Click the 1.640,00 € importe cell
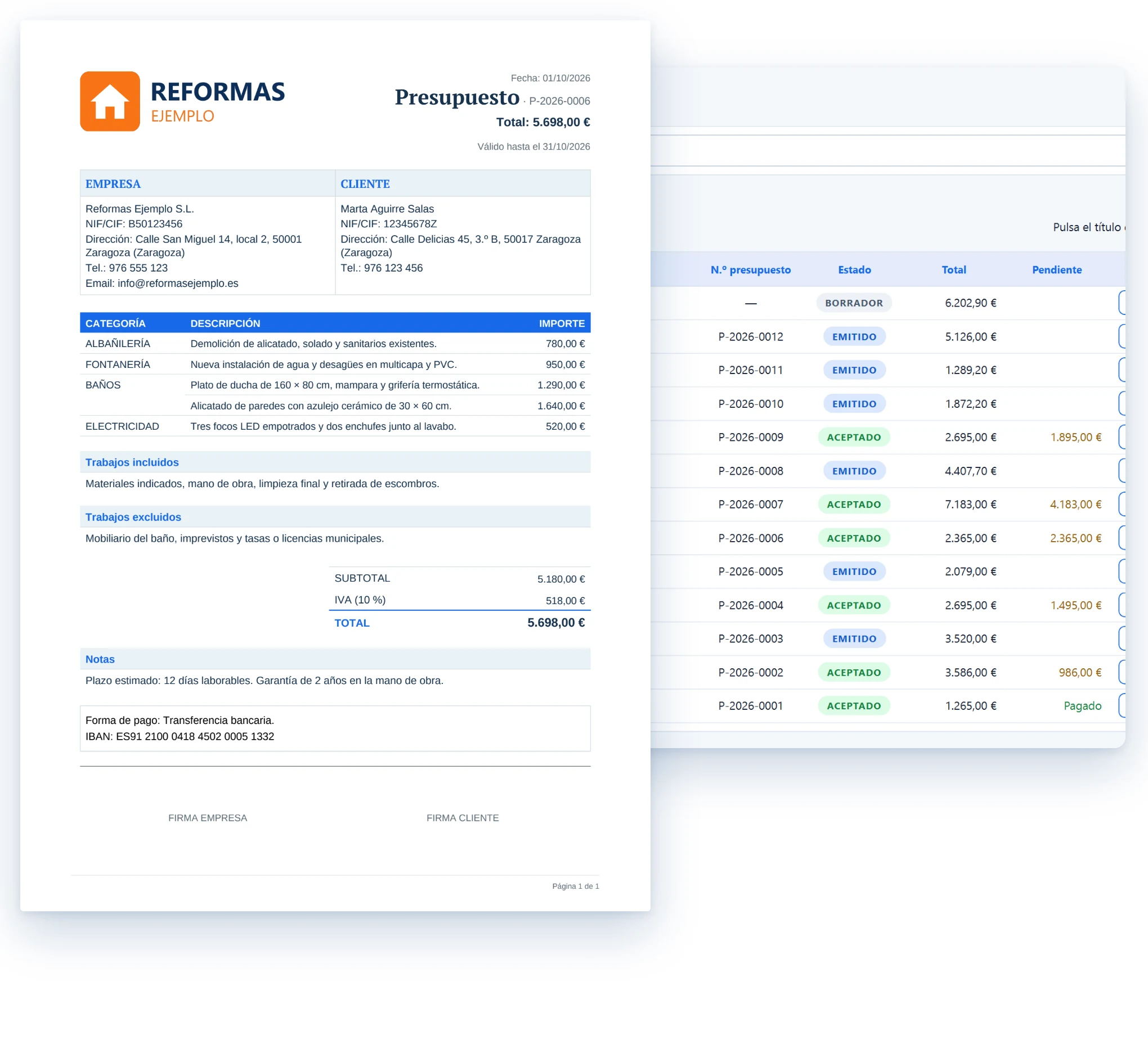1148x1053 pixels. [x=561, y=406]
